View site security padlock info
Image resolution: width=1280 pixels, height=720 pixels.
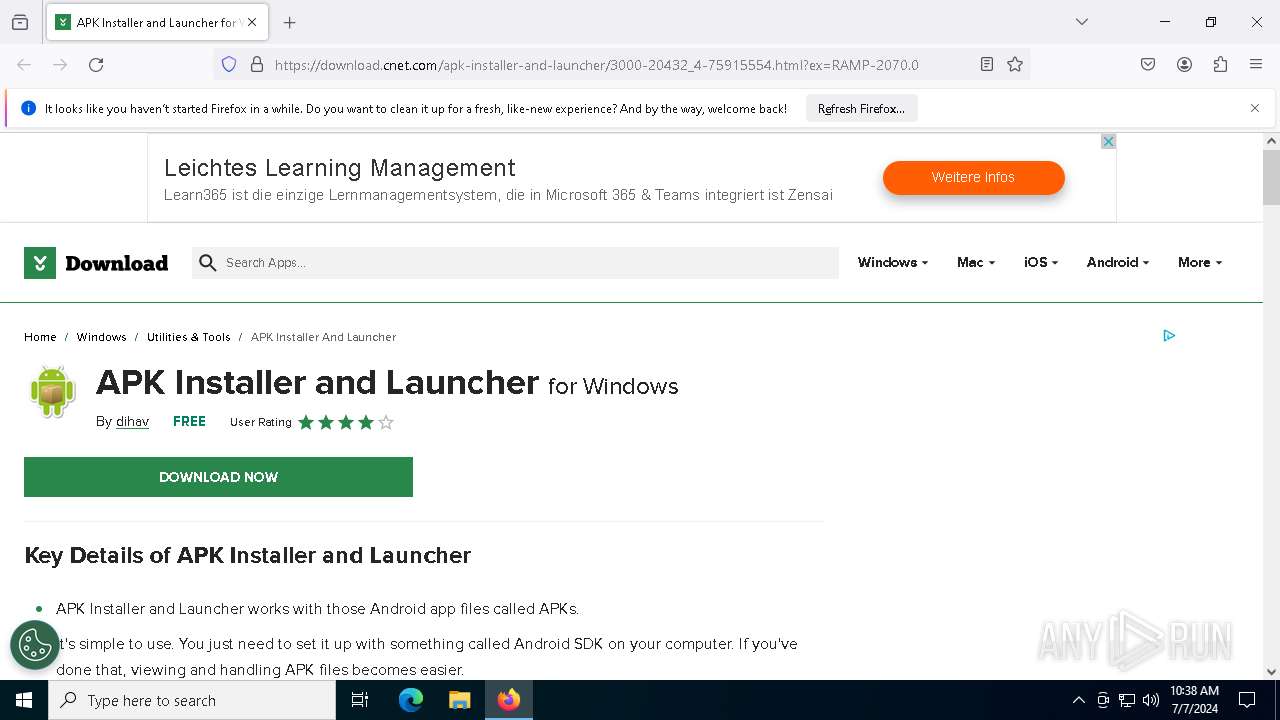257,65
